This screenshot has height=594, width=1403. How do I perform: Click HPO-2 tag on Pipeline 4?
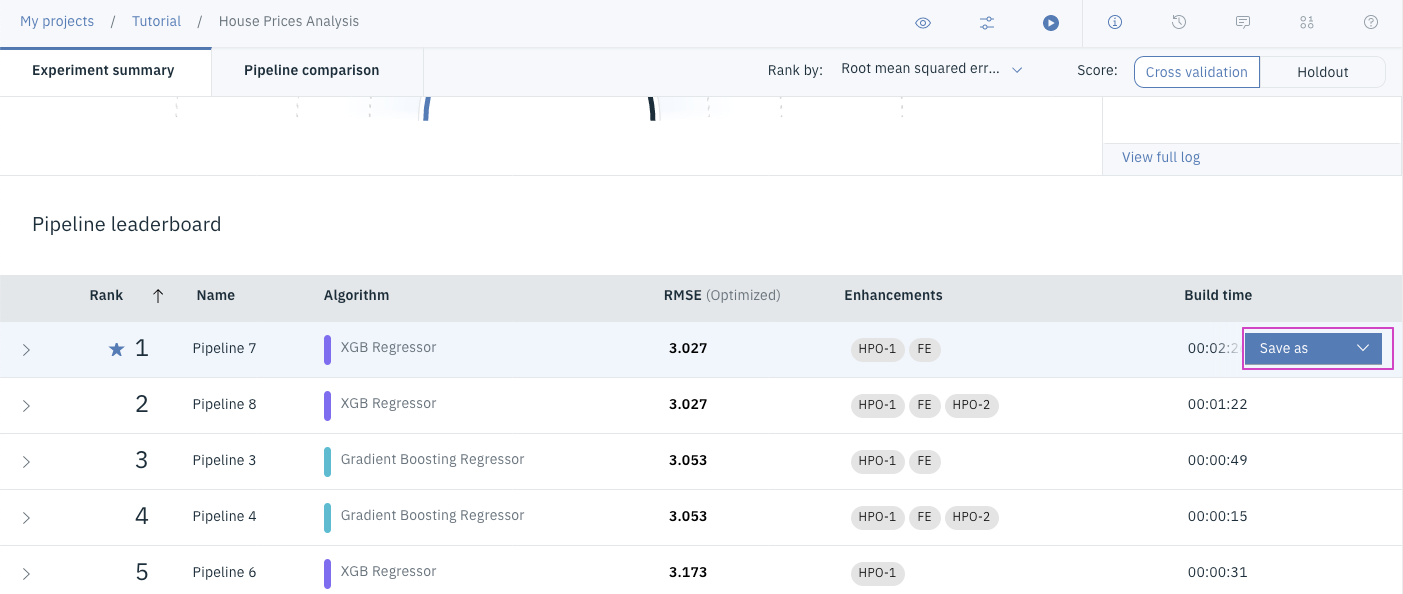pos(971,517)
